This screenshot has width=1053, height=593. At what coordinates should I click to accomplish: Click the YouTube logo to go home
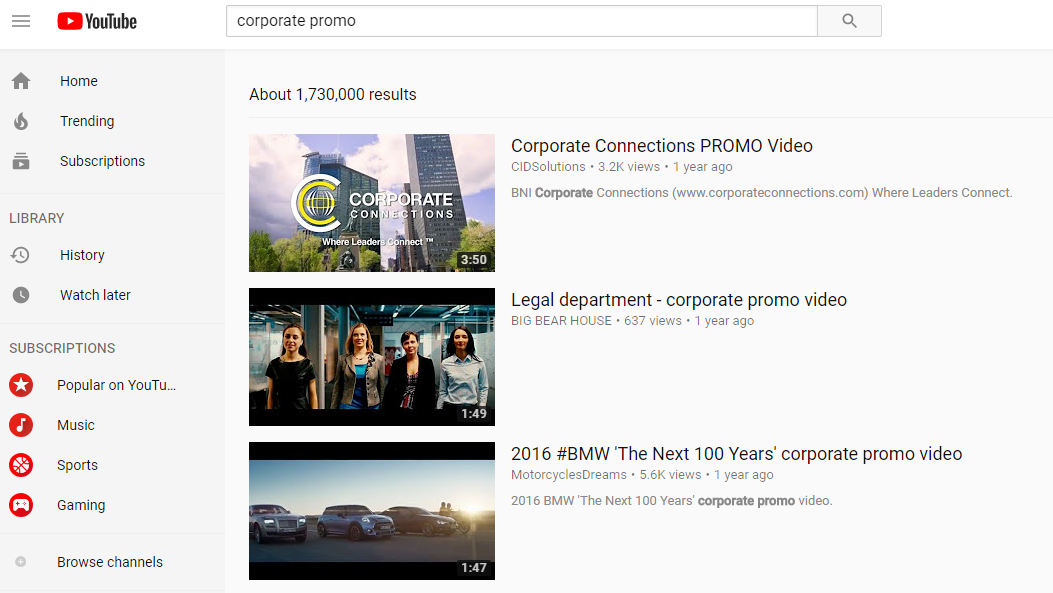pos(96,20)
